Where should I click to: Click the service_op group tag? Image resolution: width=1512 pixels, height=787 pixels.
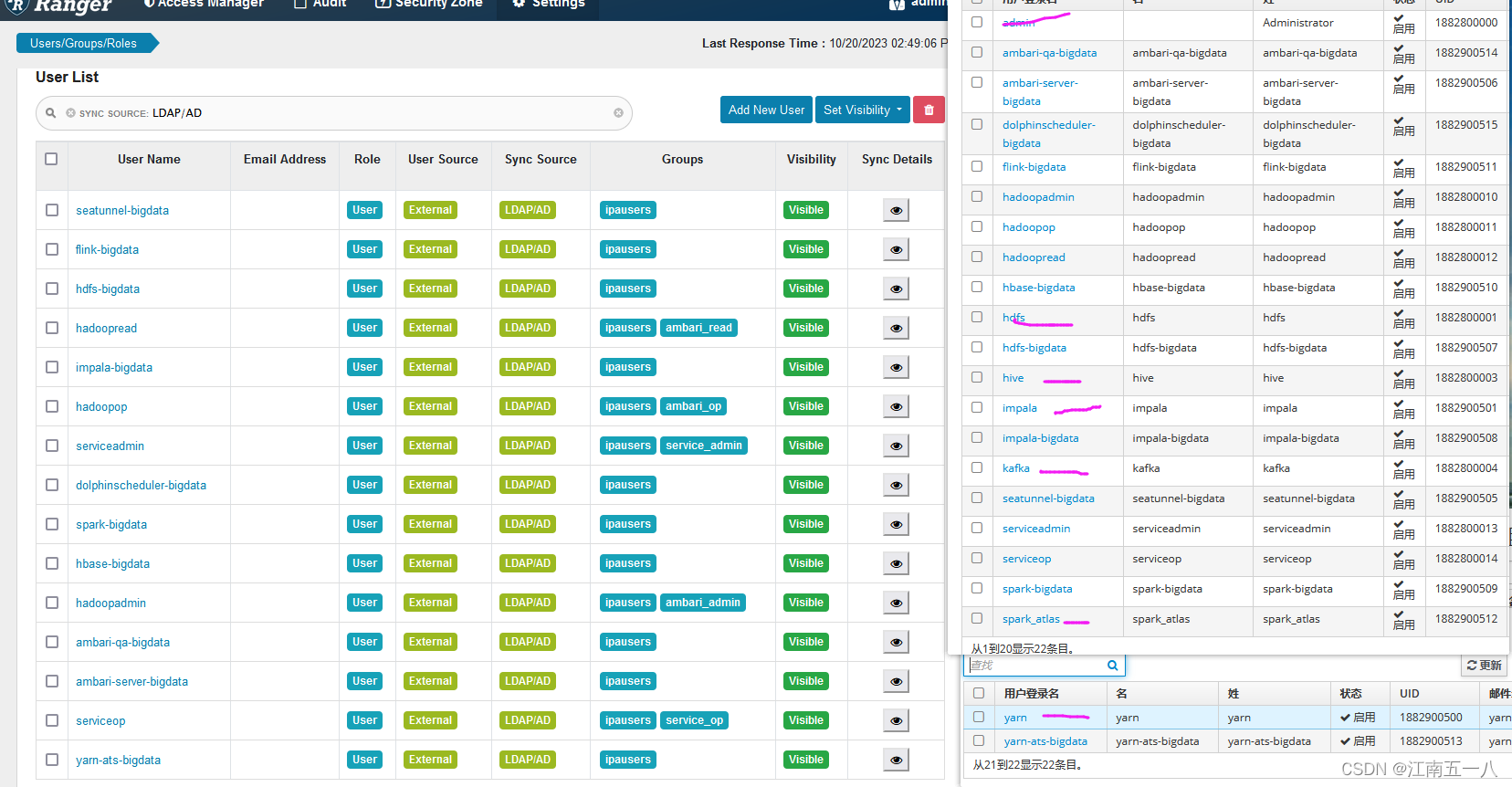(695, 720)
